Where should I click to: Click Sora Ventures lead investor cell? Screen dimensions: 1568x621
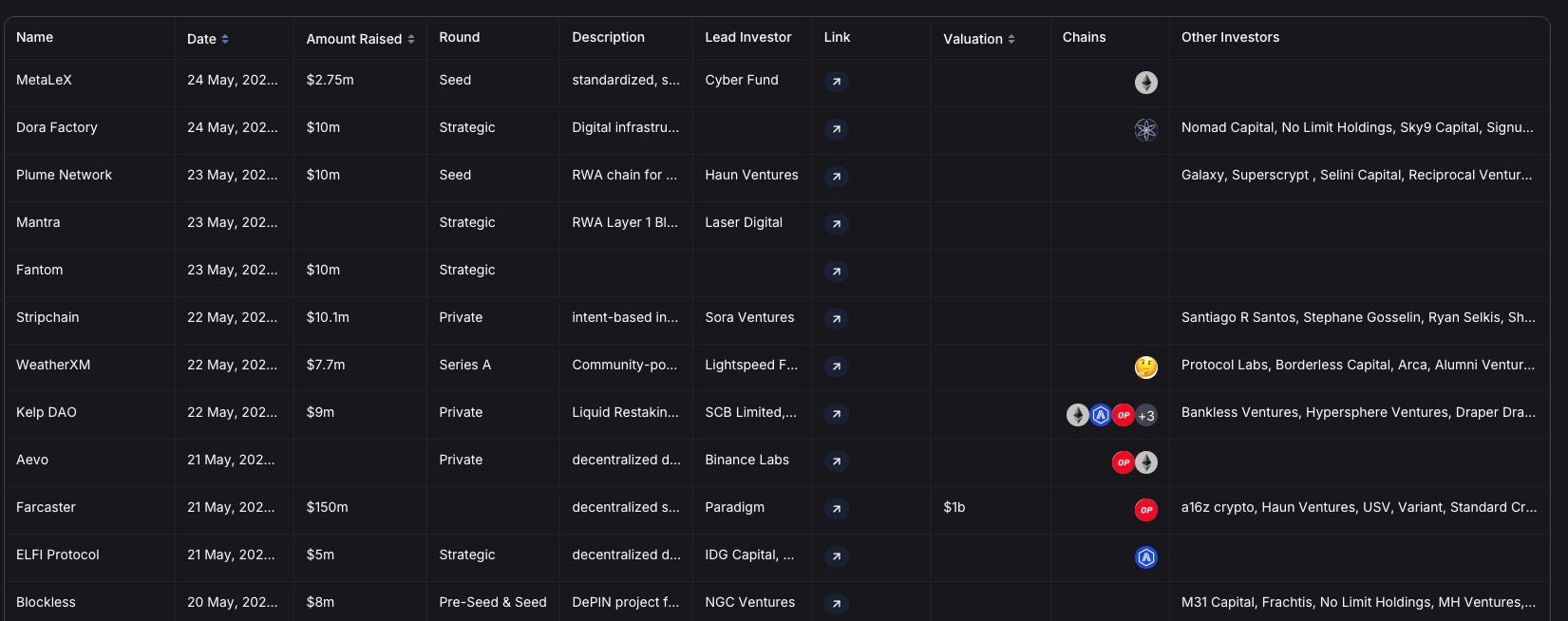(749, 317)
